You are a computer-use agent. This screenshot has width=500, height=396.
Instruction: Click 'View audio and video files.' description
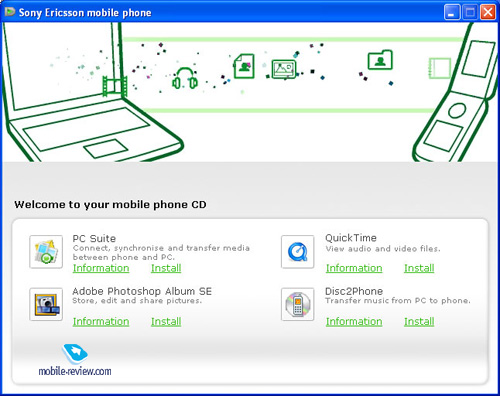click(x=383, y=249)
